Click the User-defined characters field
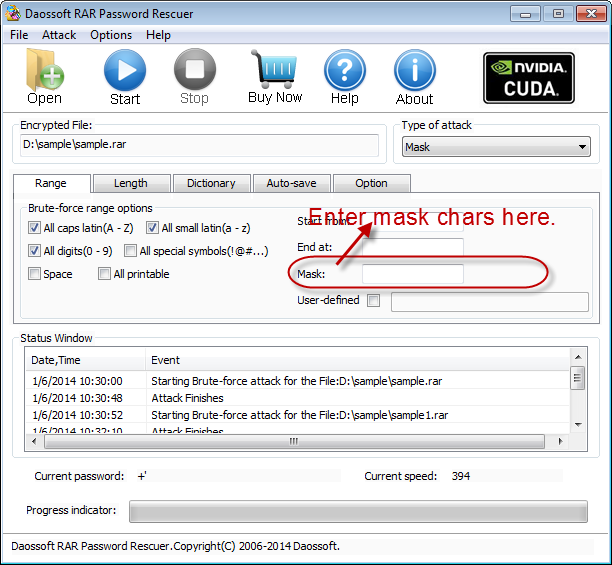Image resolution: width=612 pixels, height=565 pixels. pos(490,302)
